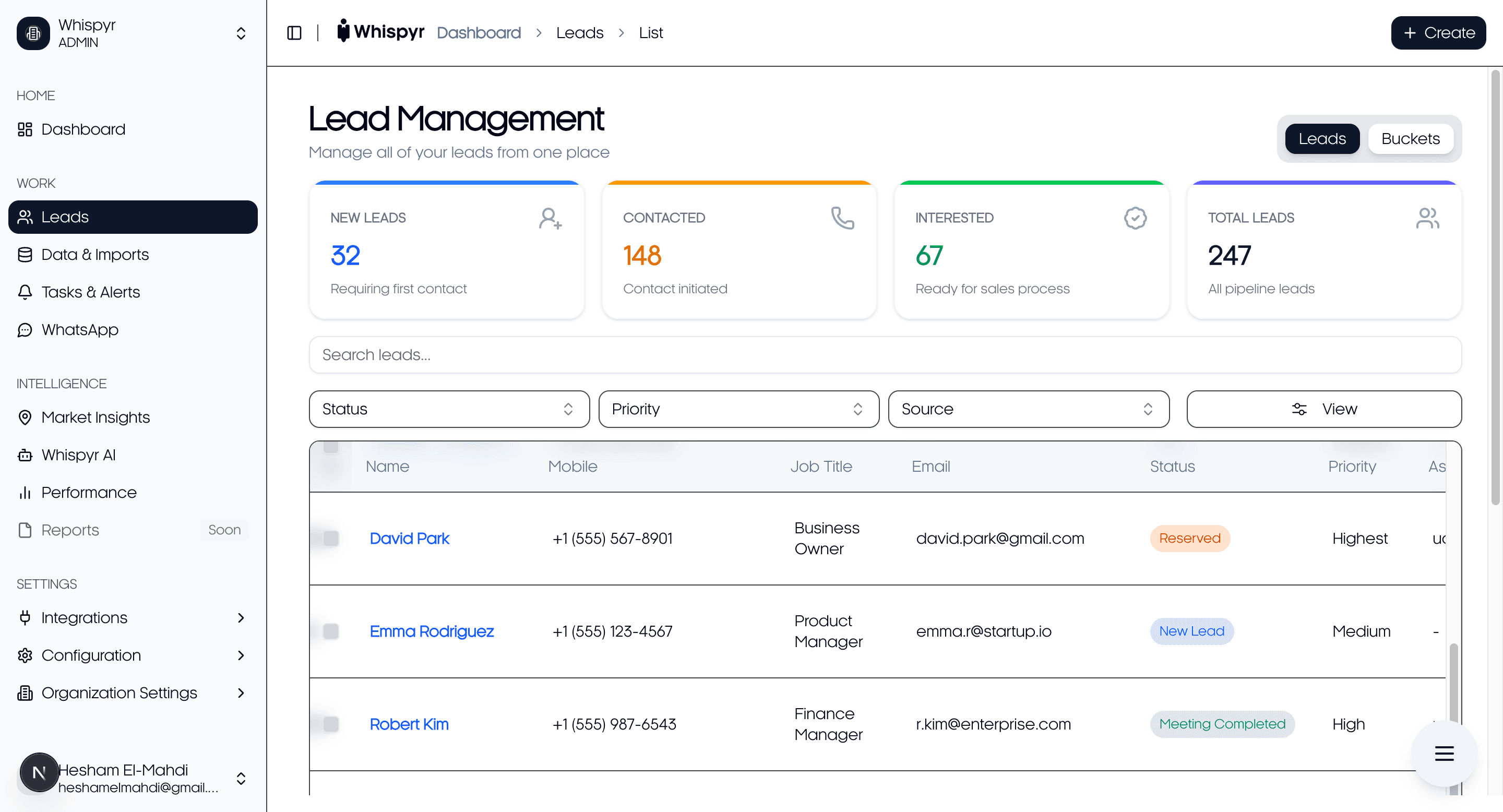Open Whispyr AI robot item
Viewport: 1503px width, 812px height.
(78, 455)
